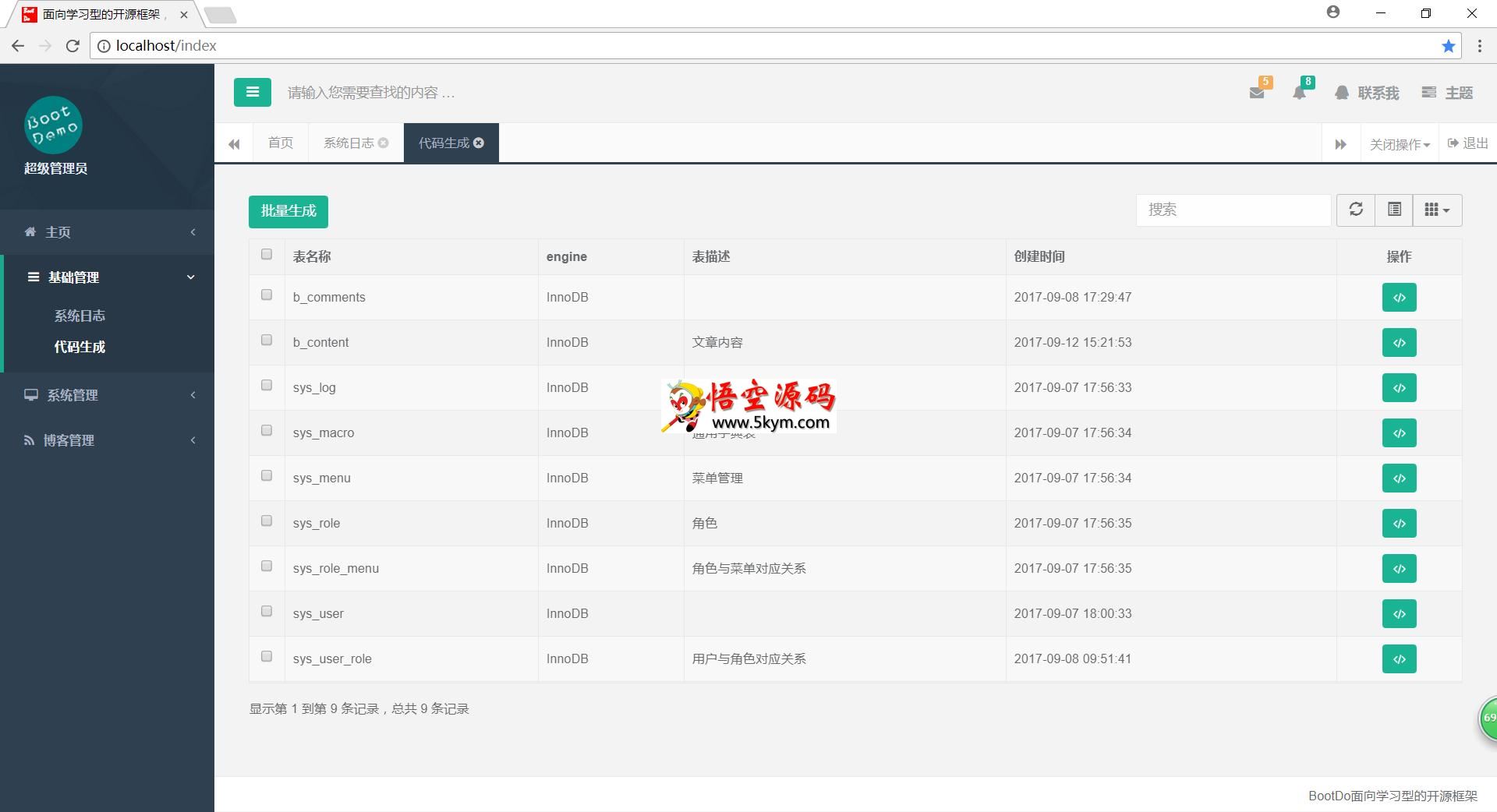The height and width of the screenshot is (812, 1497).
Task: Expand the 系统管理 sidebar menu
Action: tap(108, 395)
